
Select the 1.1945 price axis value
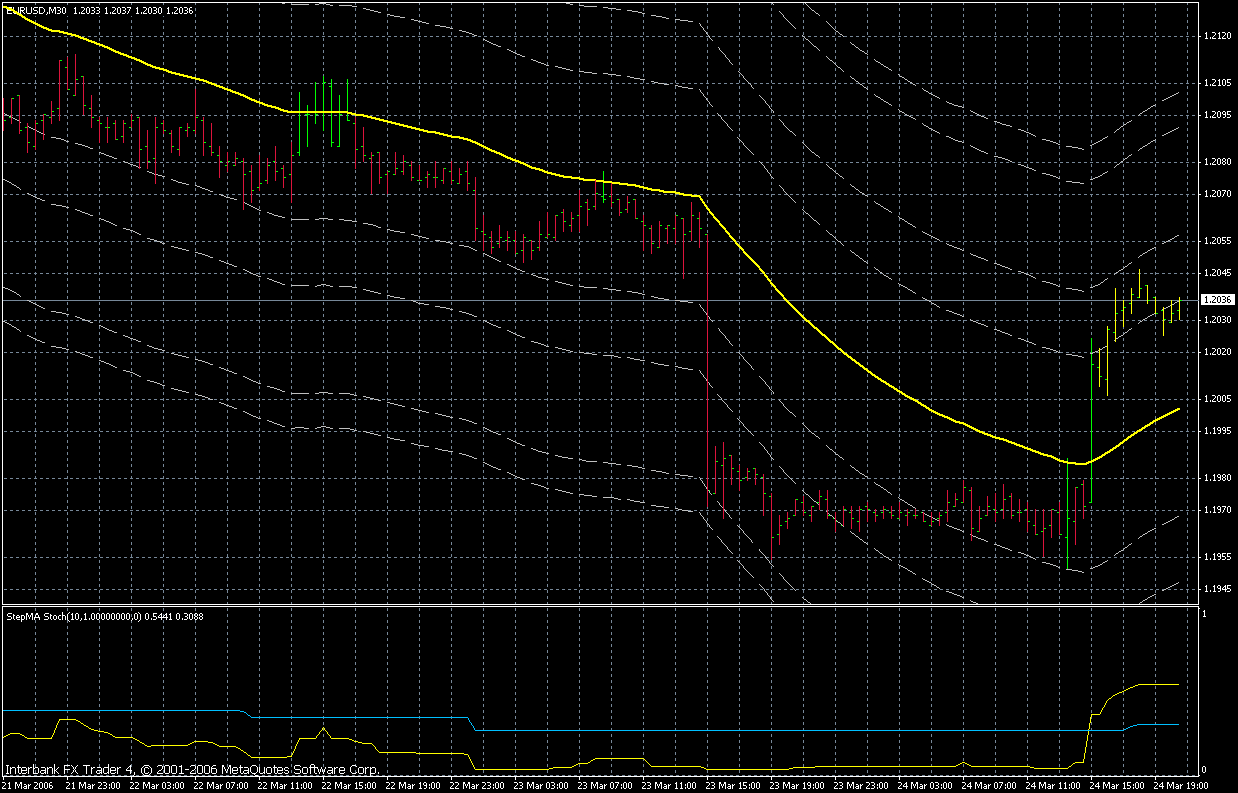(x=1217, y=589)
